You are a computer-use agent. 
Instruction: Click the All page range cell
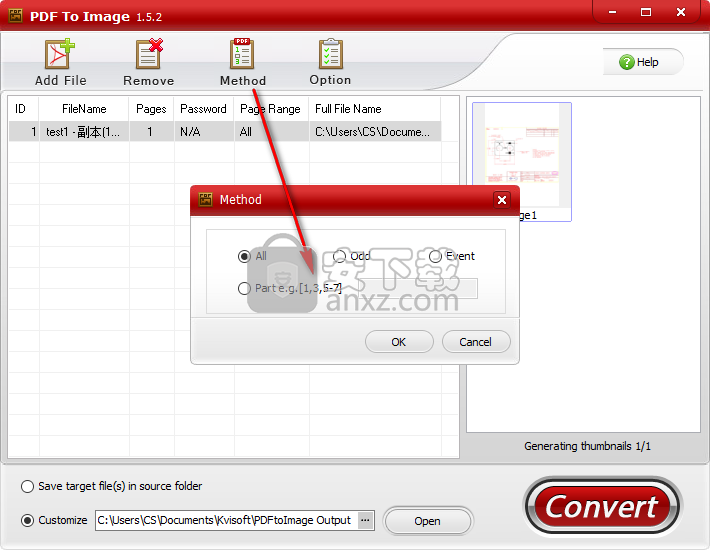[271, 132]
